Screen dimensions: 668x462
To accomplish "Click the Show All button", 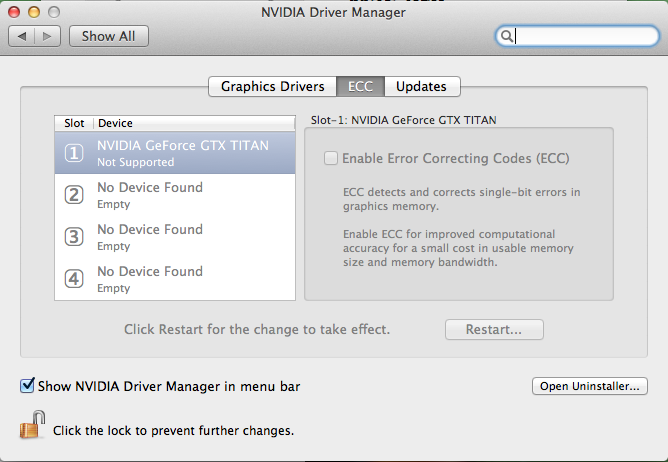I will coord(108,36).
